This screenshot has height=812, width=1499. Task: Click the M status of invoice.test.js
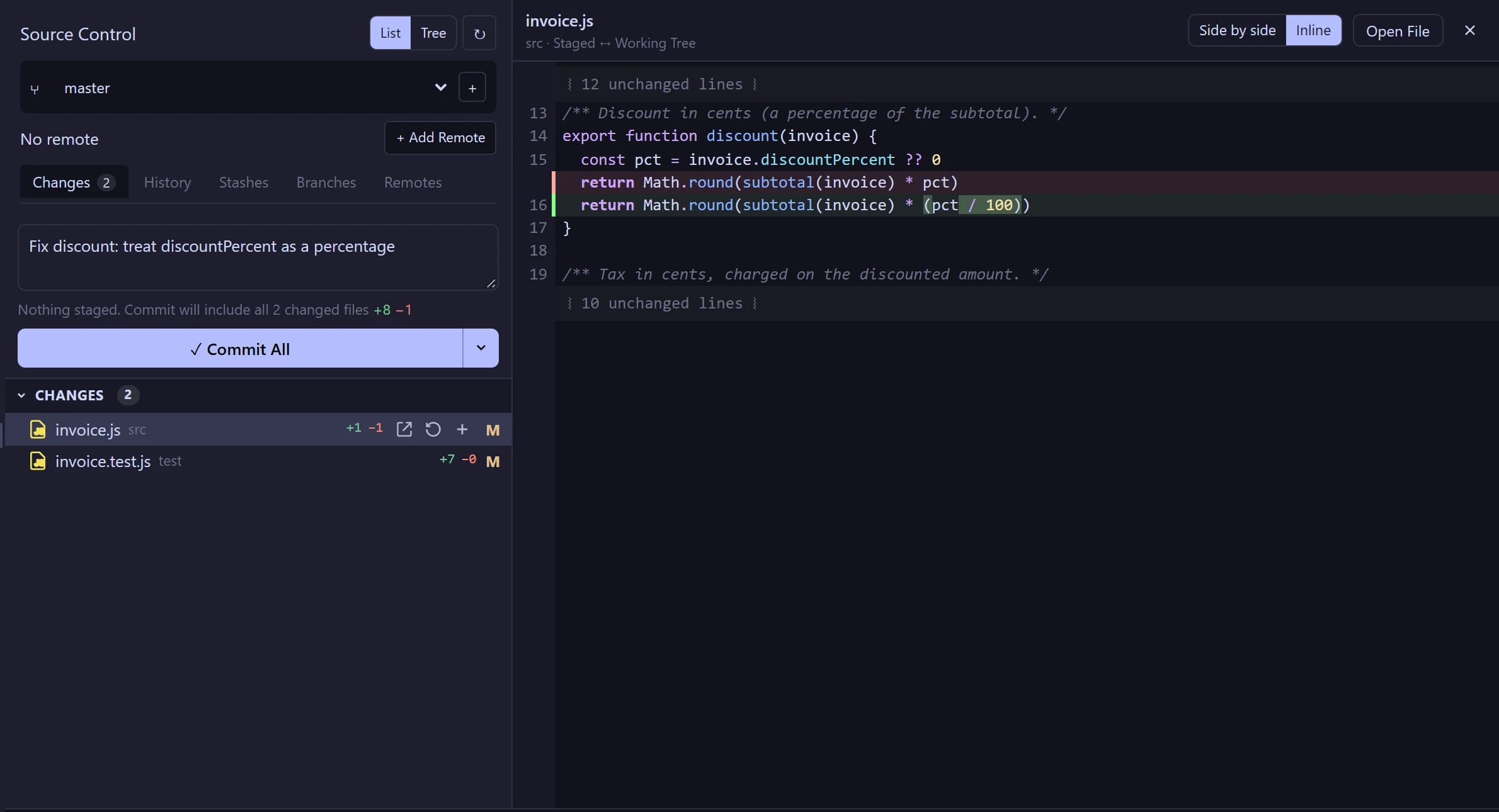[x=493, y=461]
